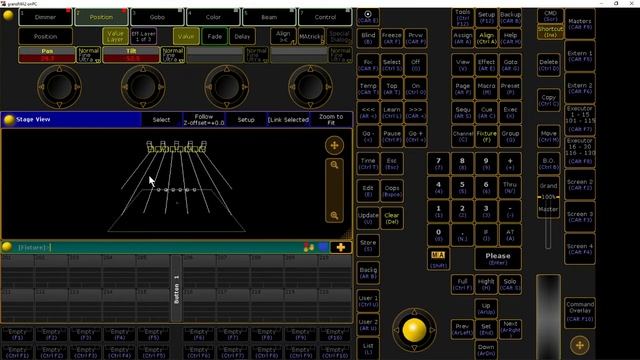The image size is (640, 360).
Task: Click the <<< key
Action: tap(368, 112)
